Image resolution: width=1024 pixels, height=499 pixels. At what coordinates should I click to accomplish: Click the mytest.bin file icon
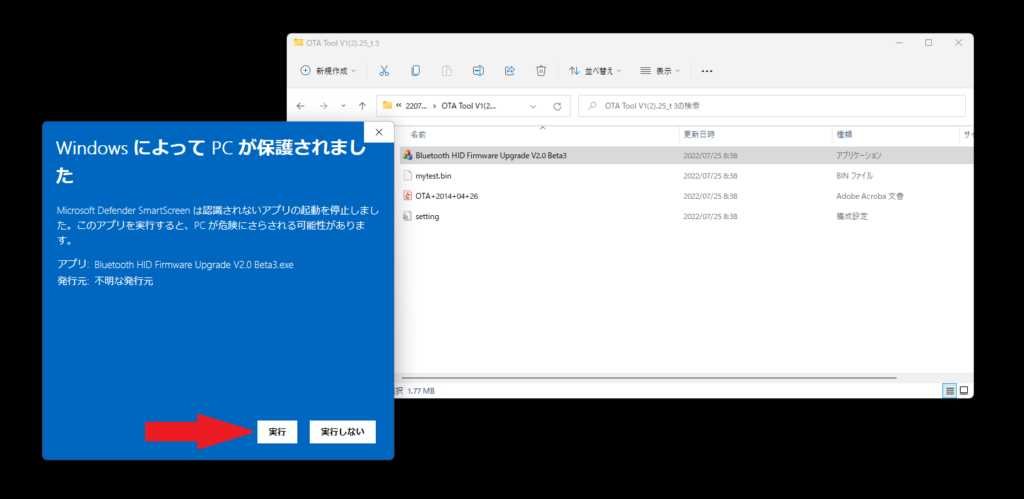tap(408, 176)
